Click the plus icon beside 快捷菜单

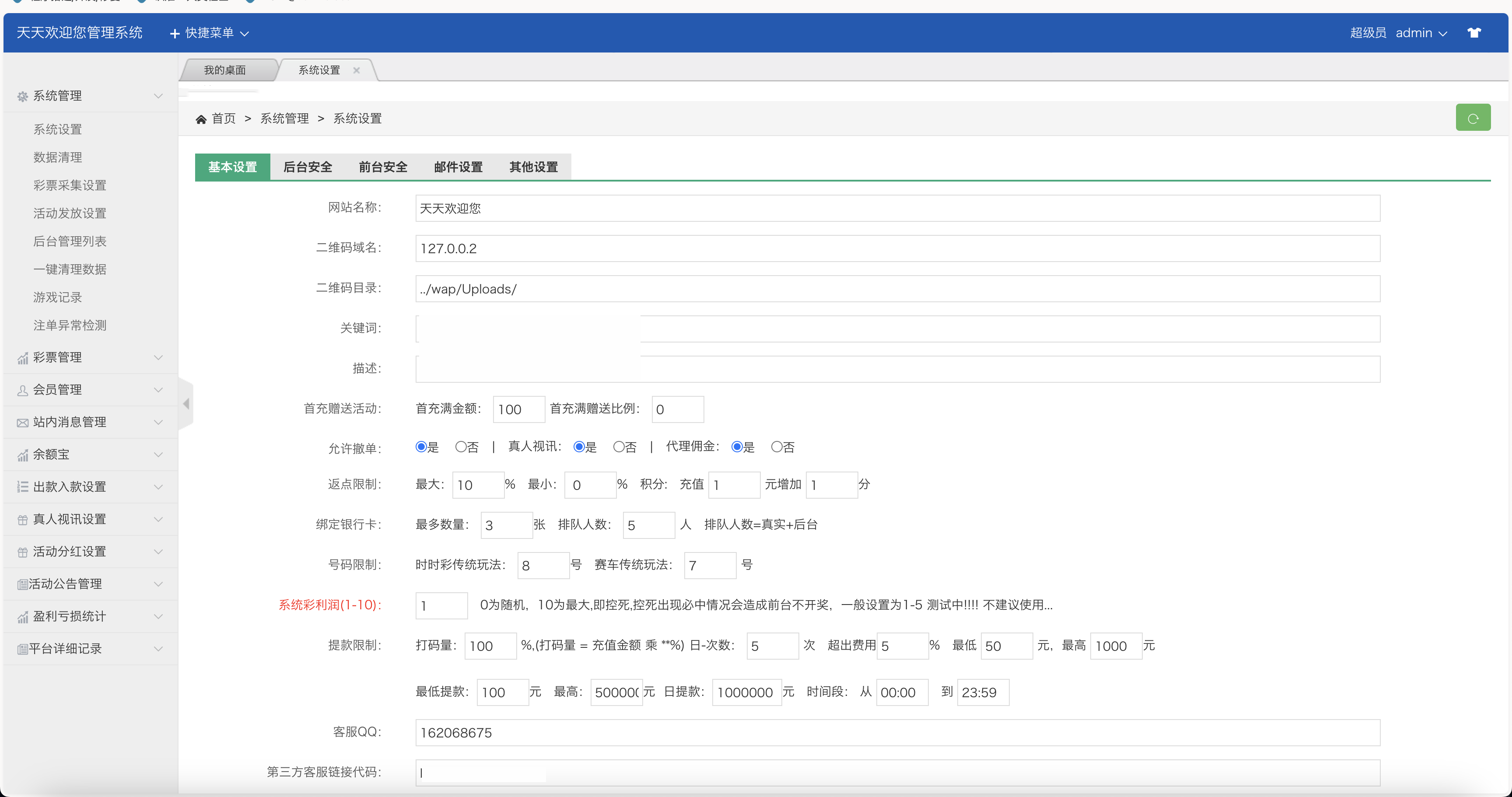point(174,33)
